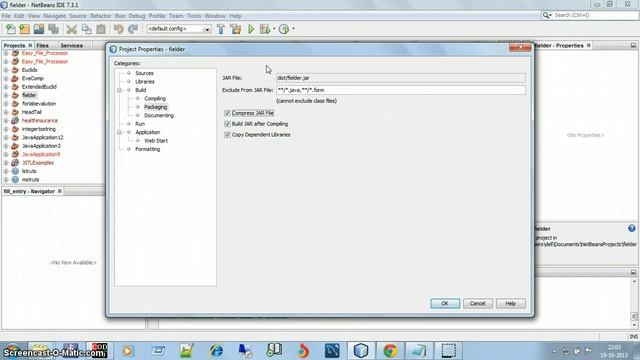Switch to the Services tab
The height and width of the screenshot is (360, 640).
[x=71, y=45]
